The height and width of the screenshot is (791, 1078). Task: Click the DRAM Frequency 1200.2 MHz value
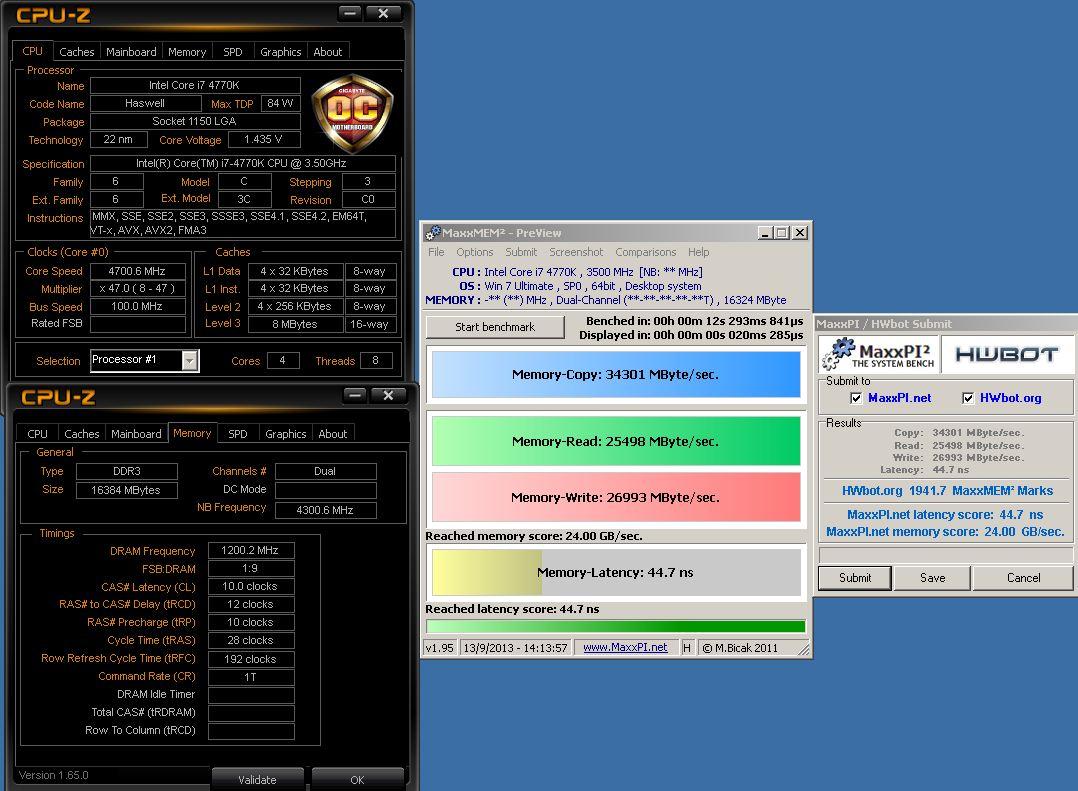click(x=250, y=550)
